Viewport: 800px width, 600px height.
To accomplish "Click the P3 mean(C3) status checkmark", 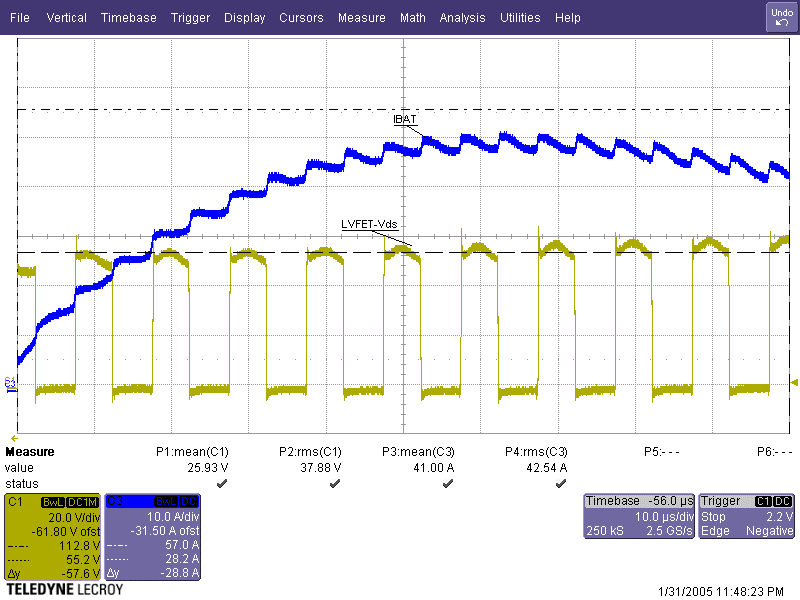I will coord(447,482).
